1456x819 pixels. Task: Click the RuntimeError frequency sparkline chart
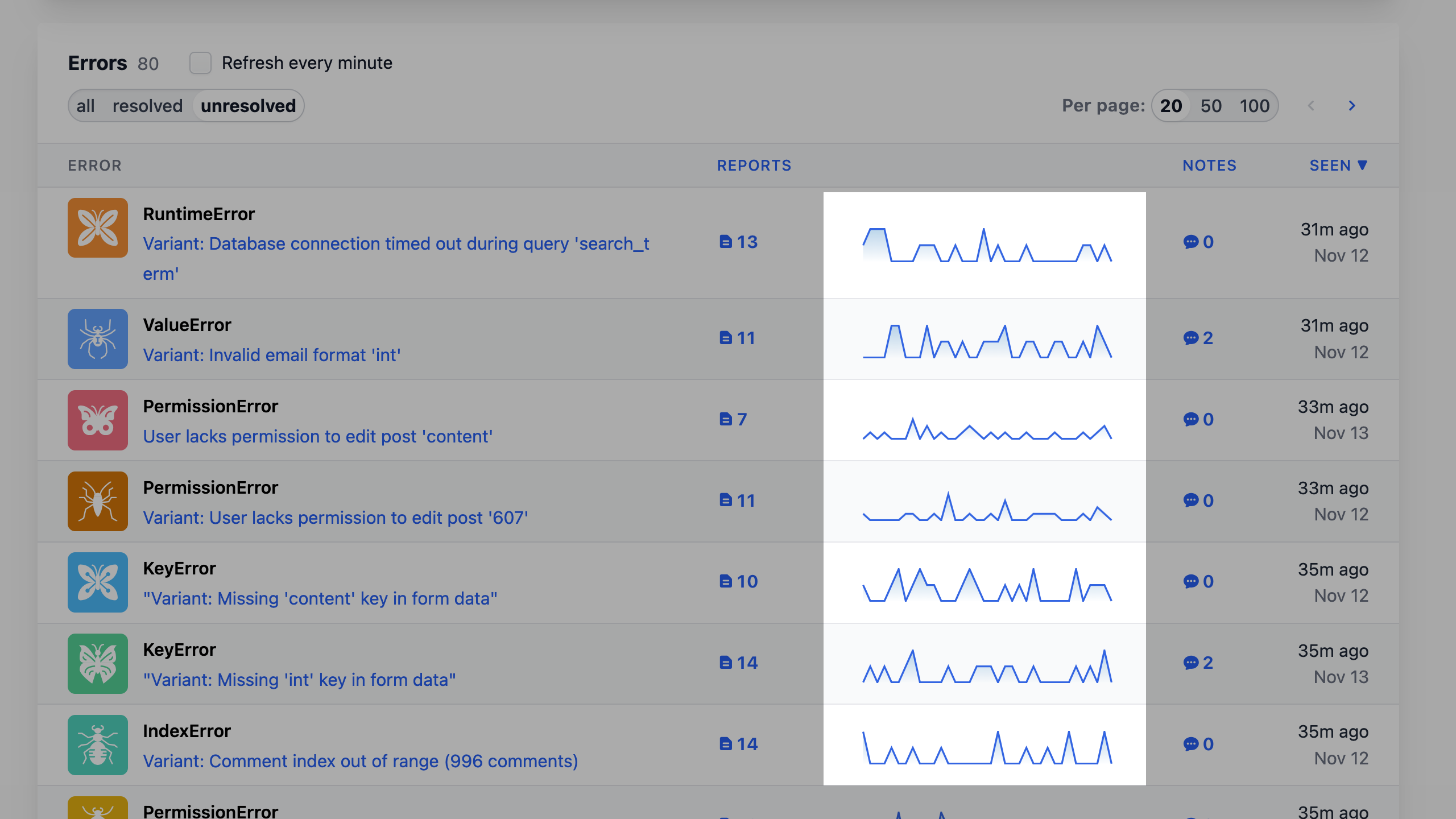point(985,245)
